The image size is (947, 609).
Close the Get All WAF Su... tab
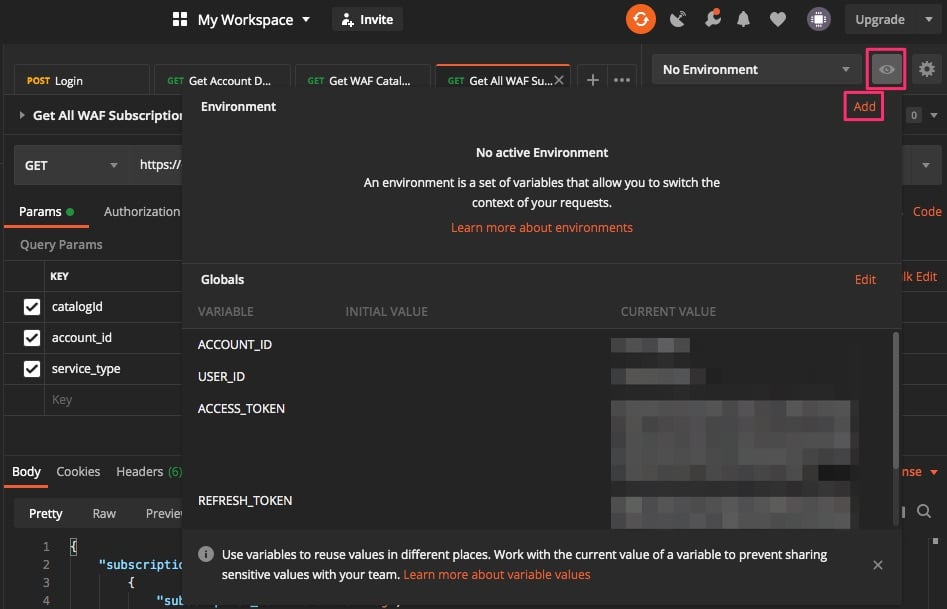[559, 80]
